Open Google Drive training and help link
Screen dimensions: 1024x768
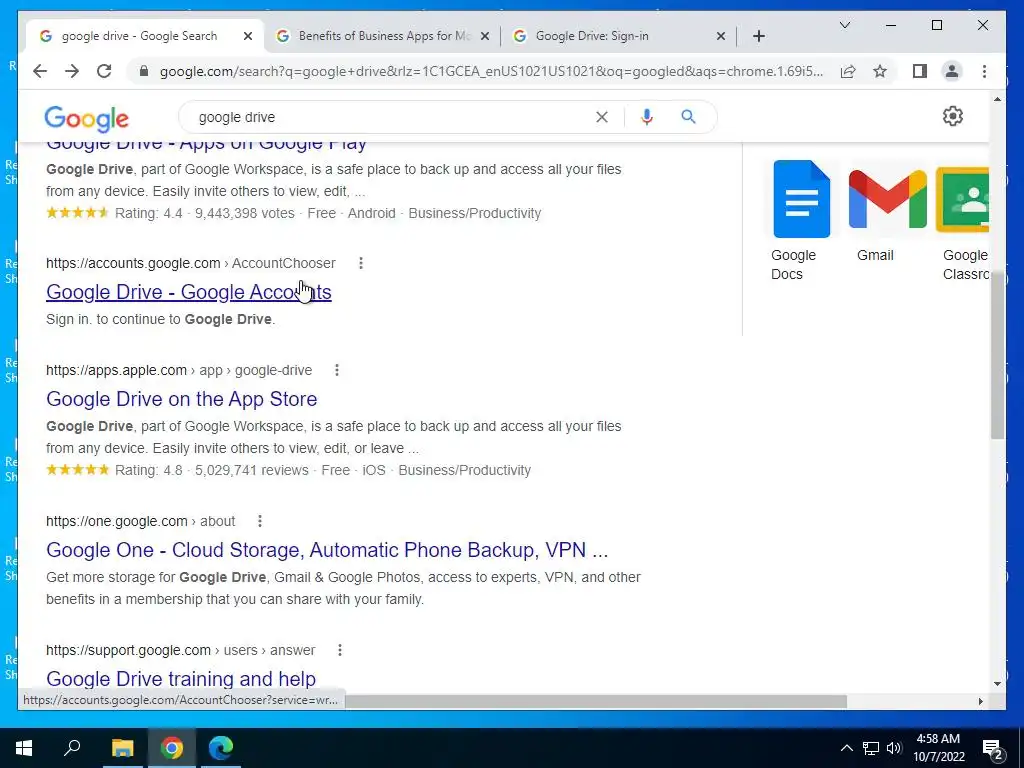tap(181, 679)
